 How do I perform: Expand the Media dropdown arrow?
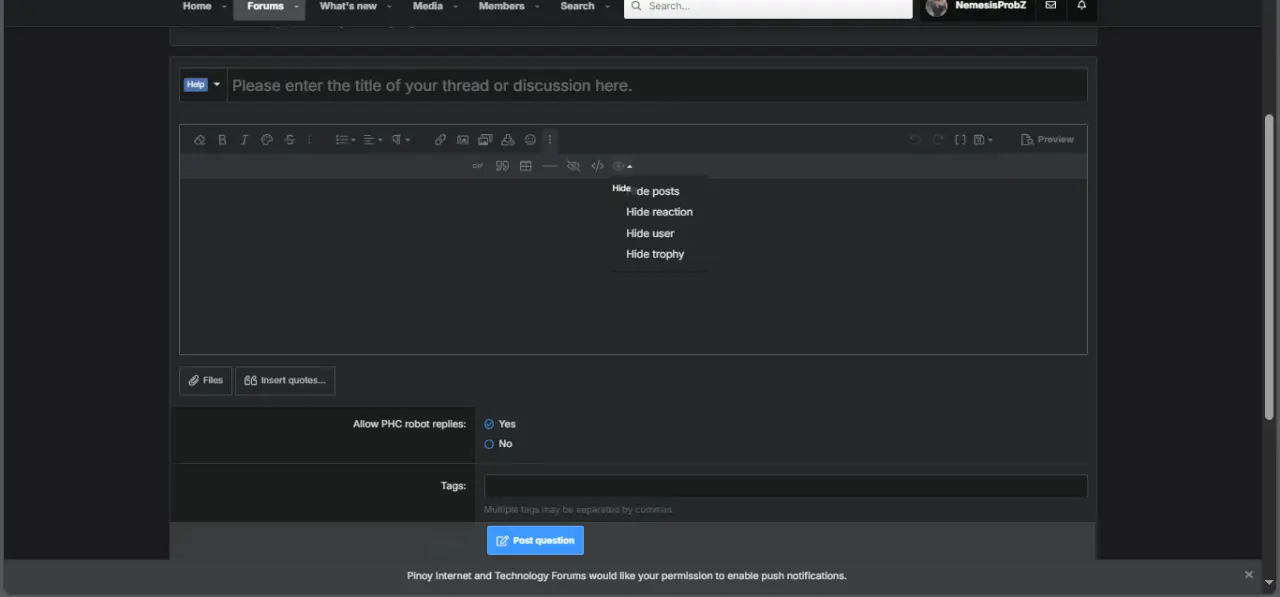click(x=456, y=7)
